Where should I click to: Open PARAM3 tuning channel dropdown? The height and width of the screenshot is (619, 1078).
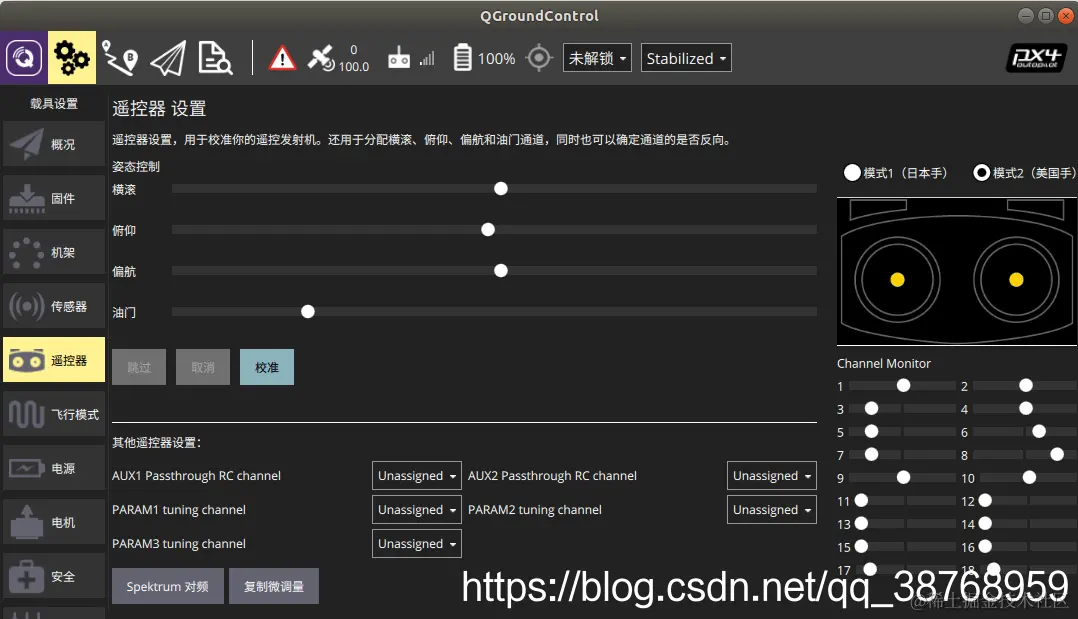(x=416, y=543)
